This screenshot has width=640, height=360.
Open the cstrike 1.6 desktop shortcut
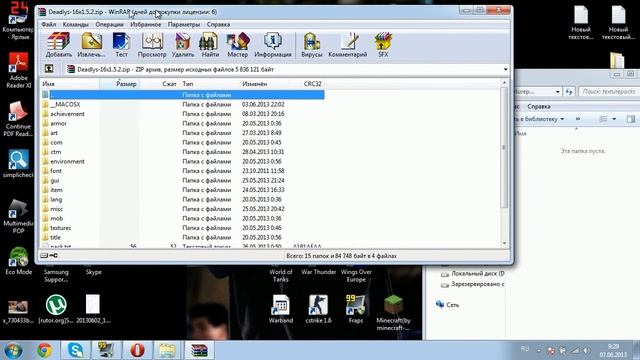point(318,309)
